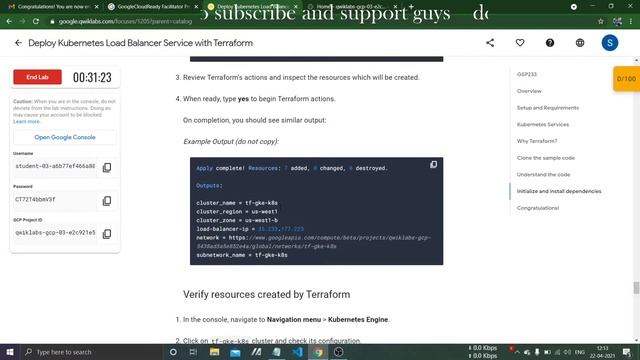The height and width of the screenshot is (360, 640).
Task: Go to the GSP233 outline item
Action: [x=527, y=74]
